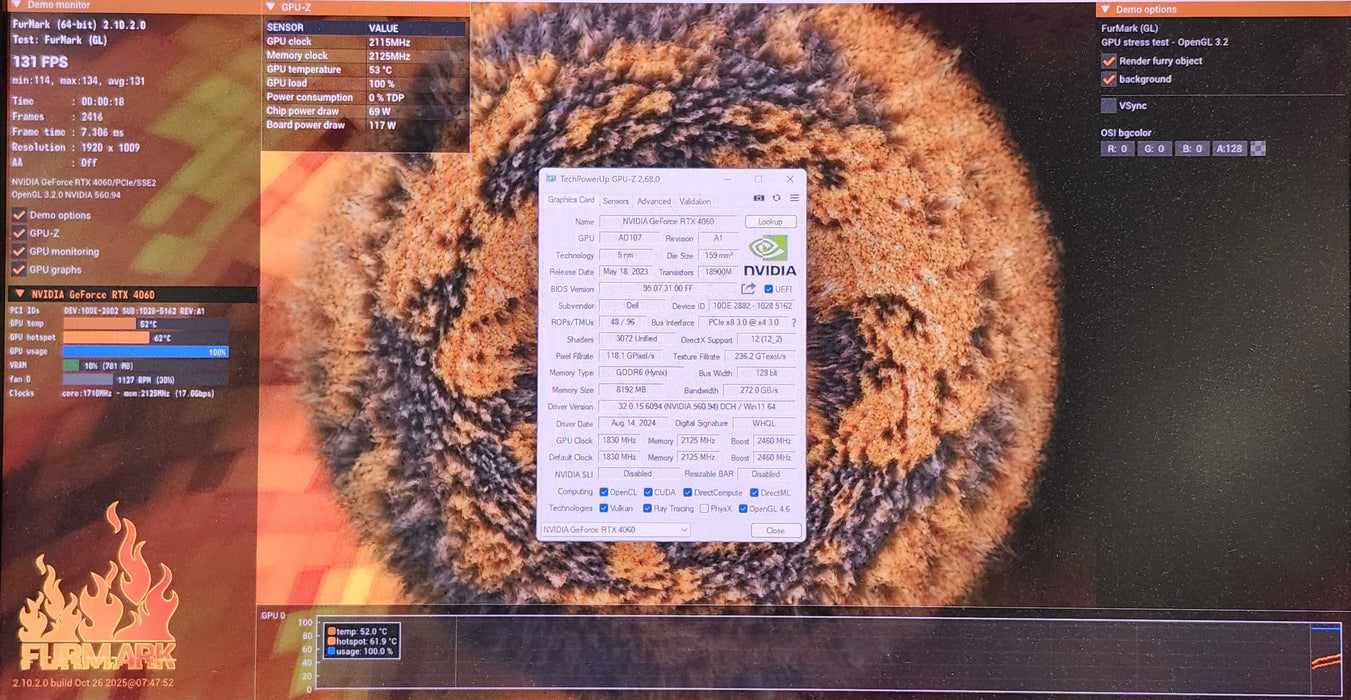Click the GPU temp 52°C bar
Image resolution: width=1351 pixels, height=700 pixels.
[x=146, y=324]
